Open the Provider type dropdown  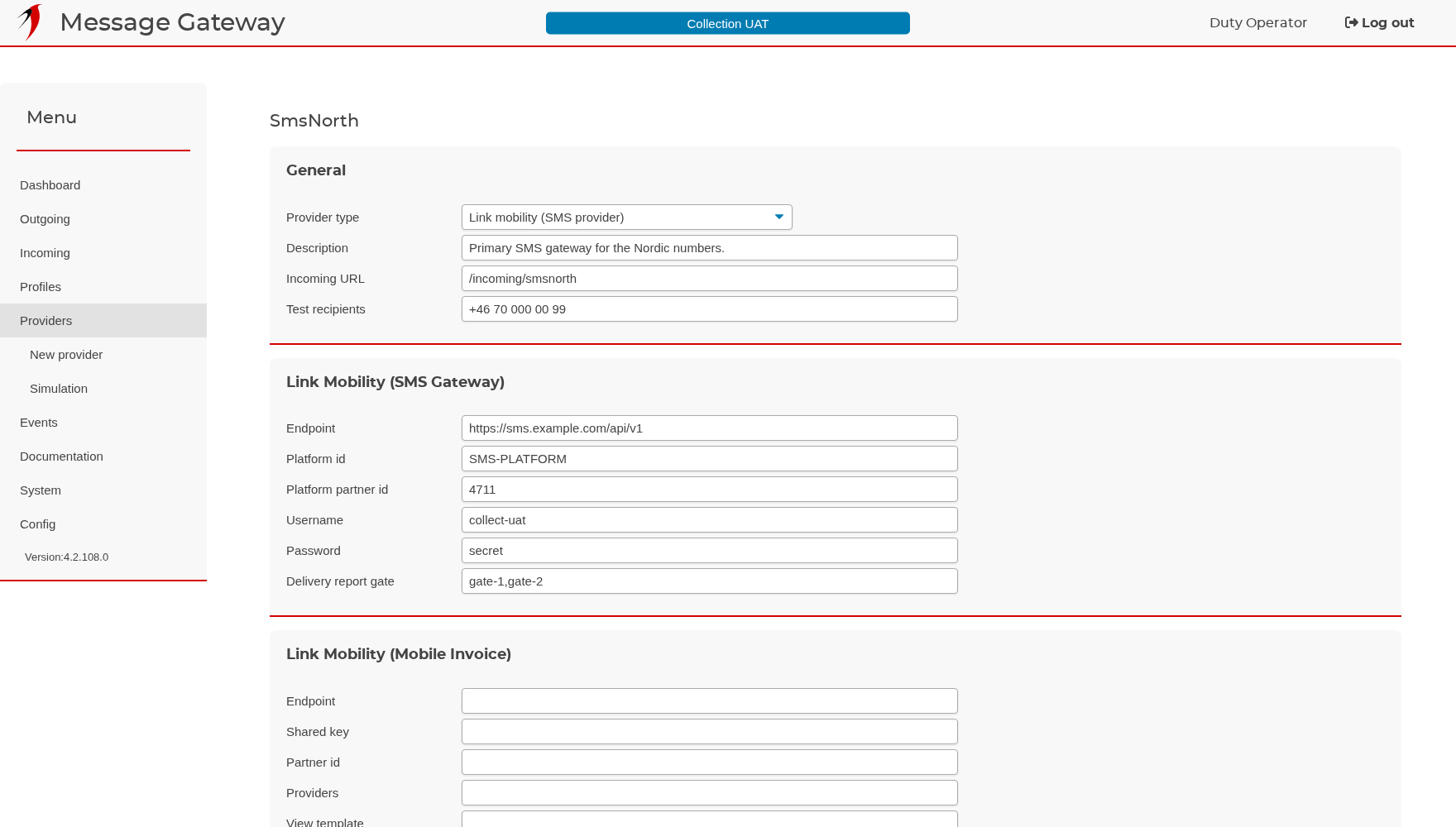point(627,218)
